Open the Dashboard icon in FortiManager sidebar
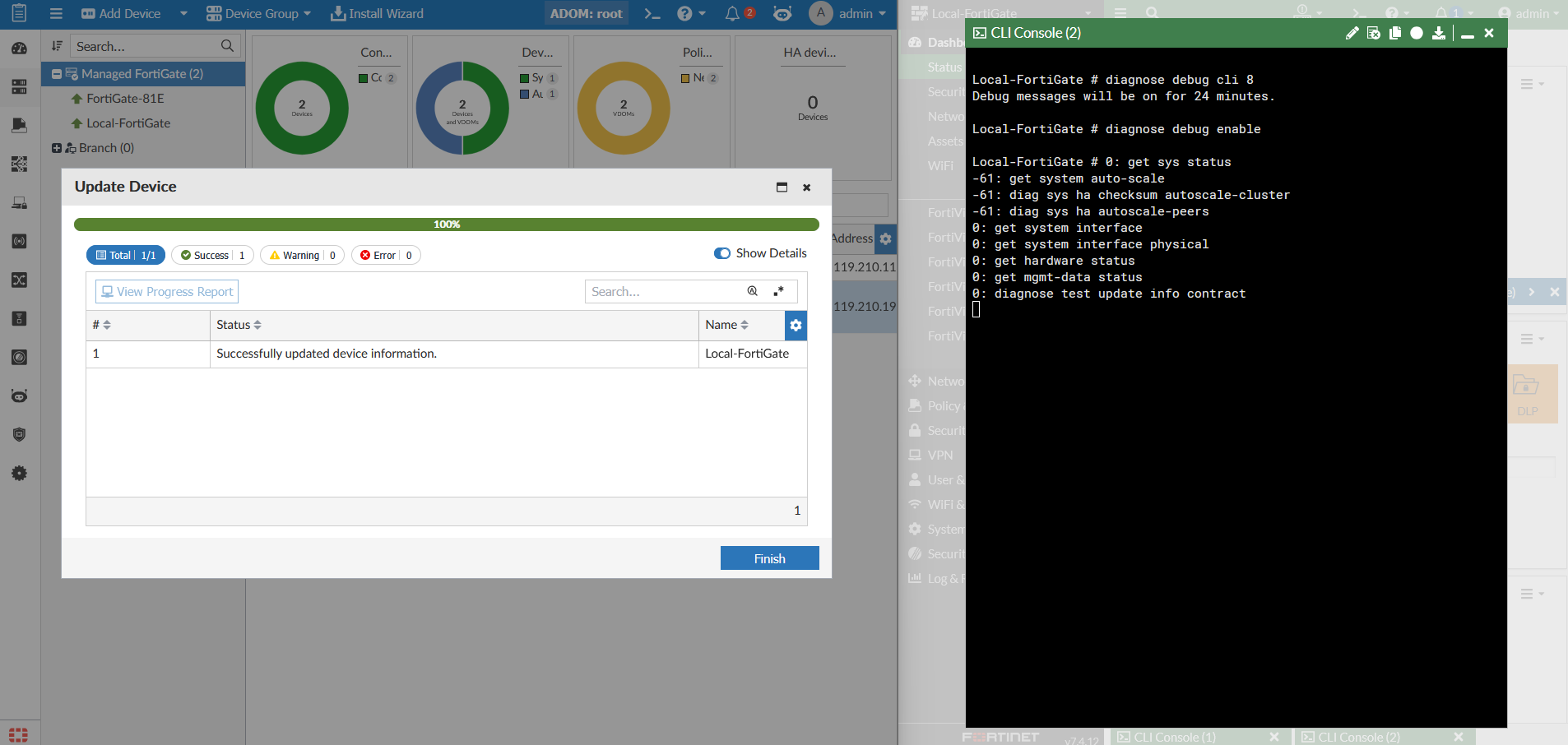Screen dimensions: 1568x745 click(x=20, y=49)
